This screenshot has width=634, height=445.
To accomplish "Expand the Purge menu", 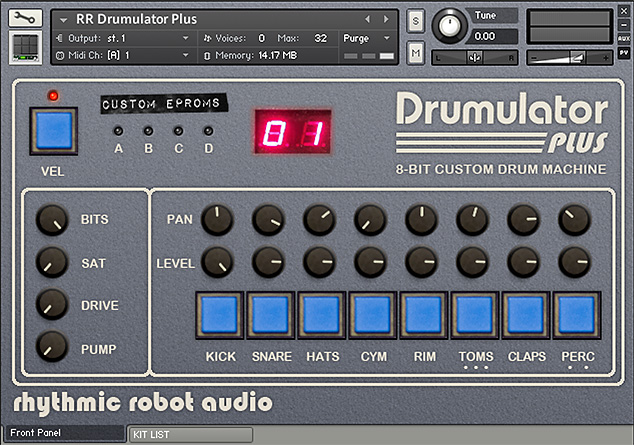I will point(366,38).
